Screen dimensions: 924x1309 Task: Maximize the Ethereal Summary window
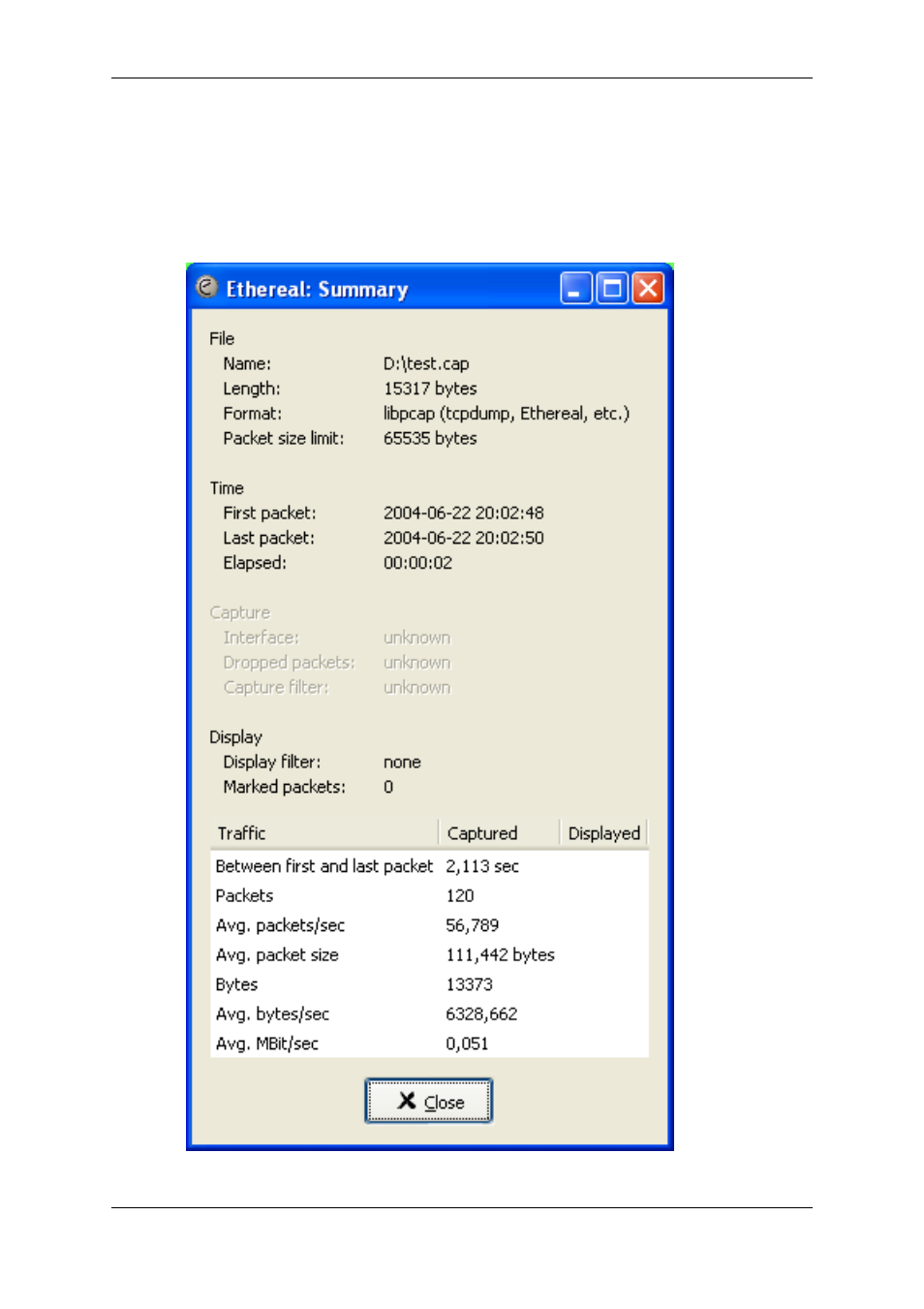pos(612,288)
